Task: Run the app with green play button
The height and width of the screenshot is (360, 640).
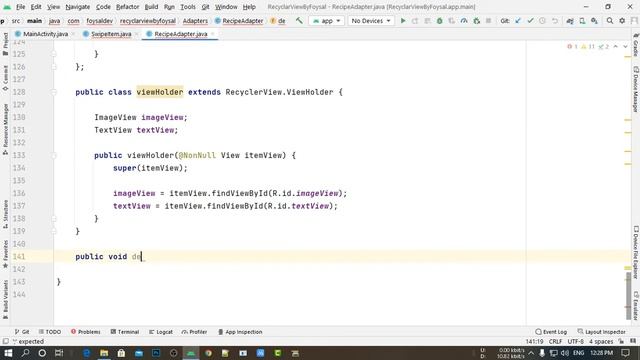Action: click(403, 20)
